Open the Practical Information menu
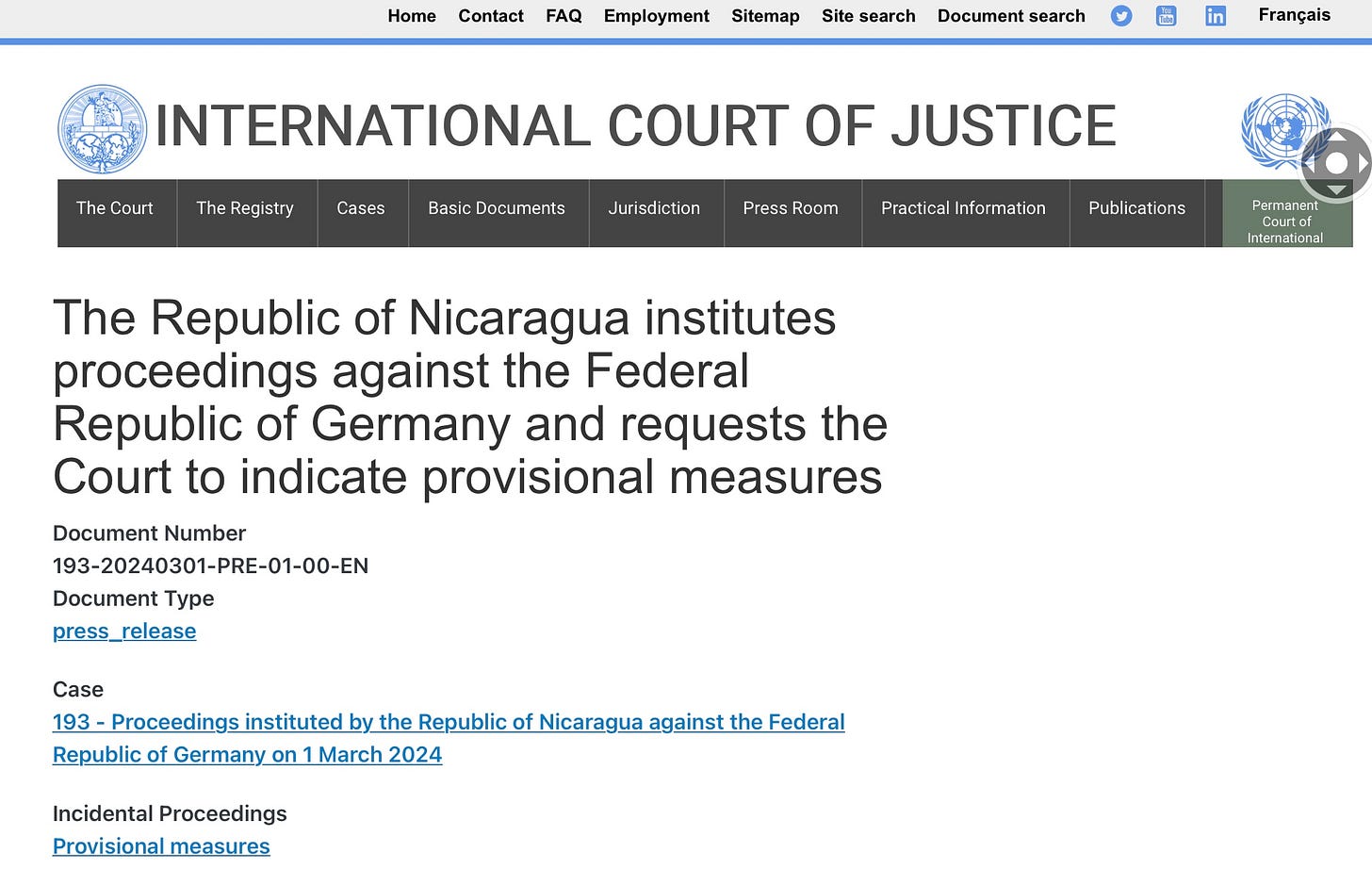Screen dimensions: 1372x885 [x=965, y=213]
